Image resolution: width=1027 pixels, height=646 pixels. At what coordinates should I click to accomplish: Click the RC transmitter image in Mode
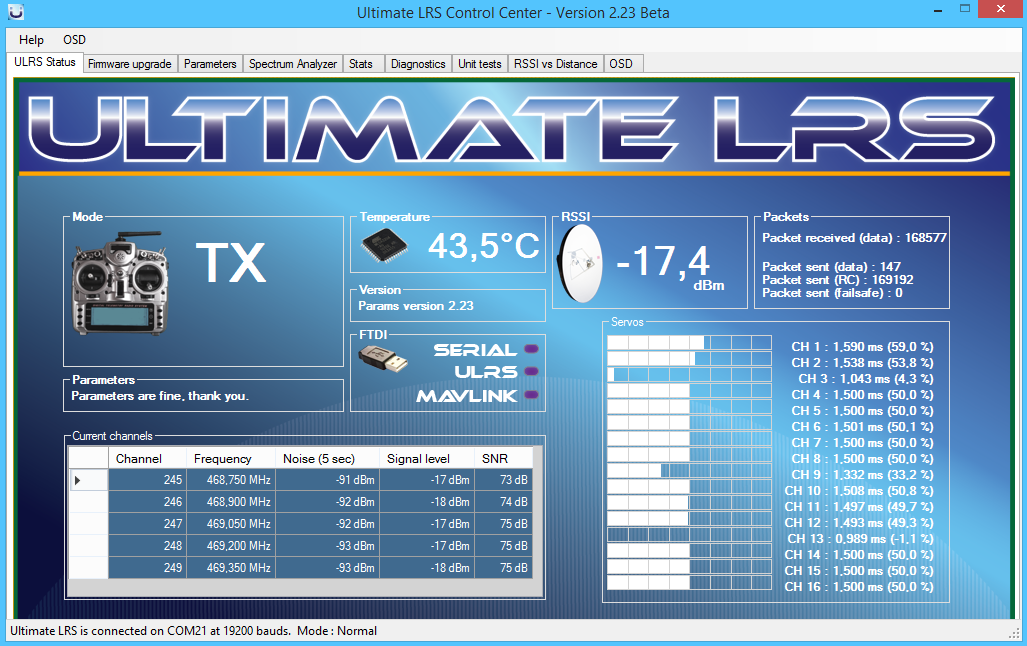click(119, 283)
